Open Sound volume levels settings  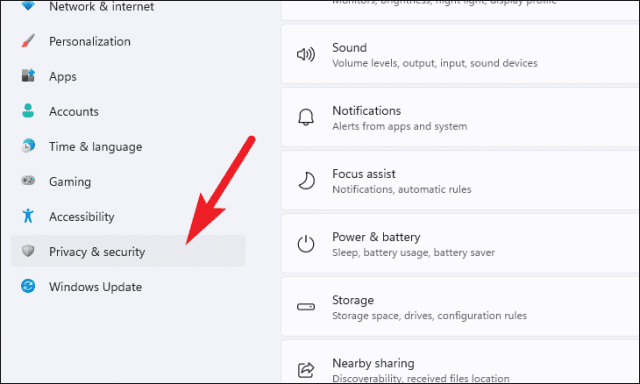point(460,54)
